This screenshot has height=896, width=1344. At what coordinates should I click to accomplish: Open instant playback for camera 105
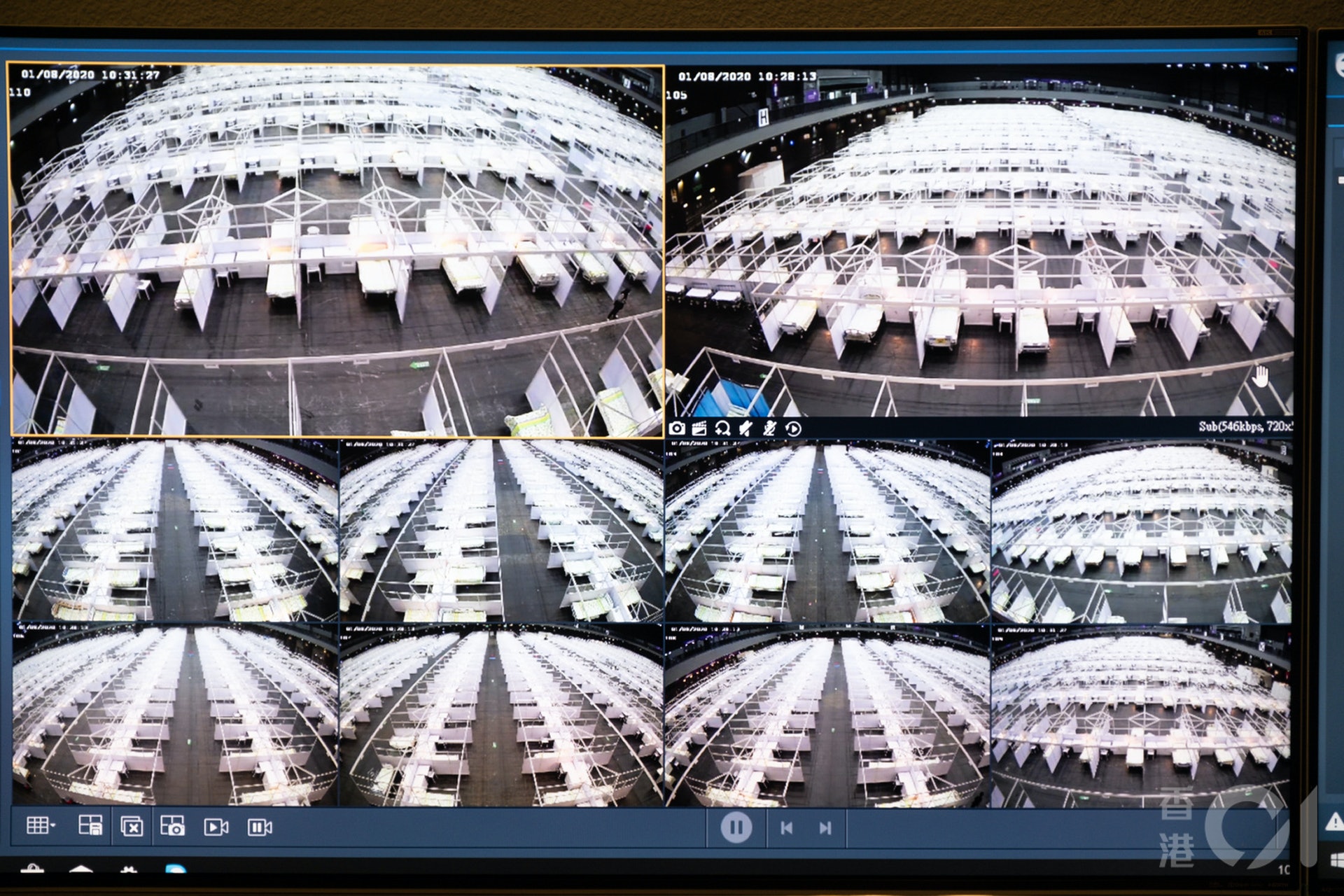[793, 428]
